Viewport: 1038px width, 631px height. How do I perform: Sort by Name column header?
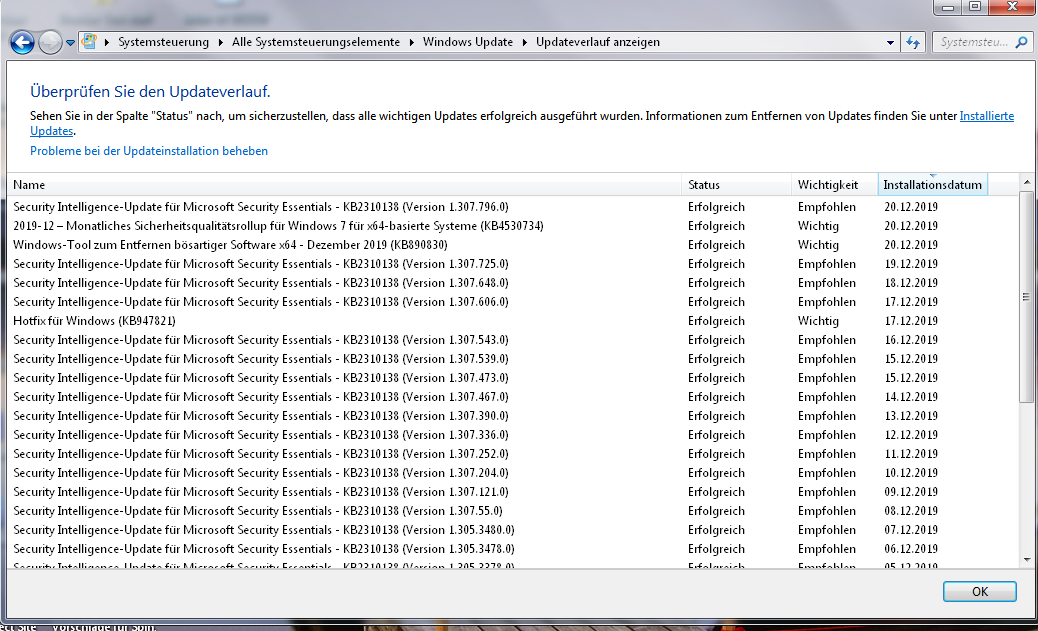pyautogui.click(x=344, y=185)
